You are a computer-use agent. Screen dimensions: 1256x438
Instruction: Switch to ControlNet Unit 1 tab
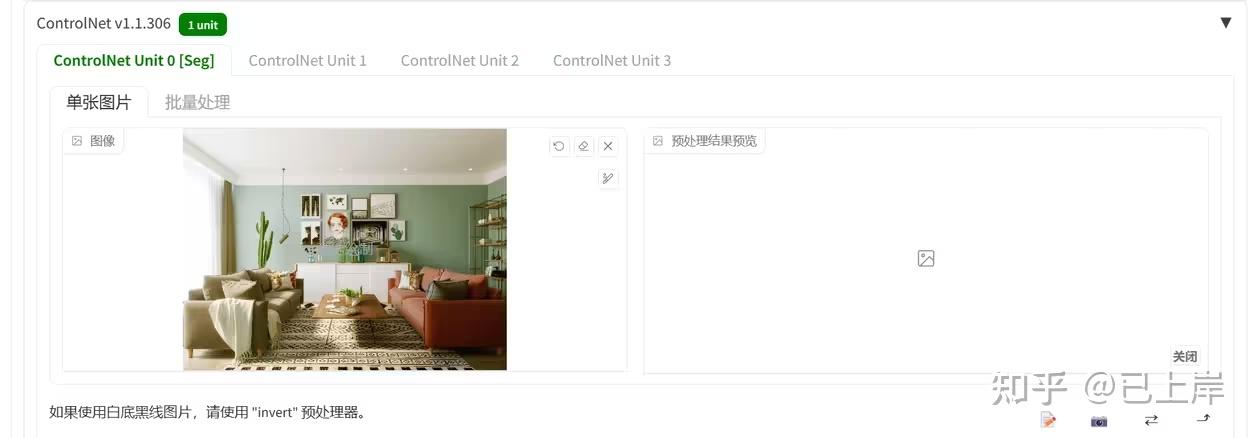(x=308, y=60)
